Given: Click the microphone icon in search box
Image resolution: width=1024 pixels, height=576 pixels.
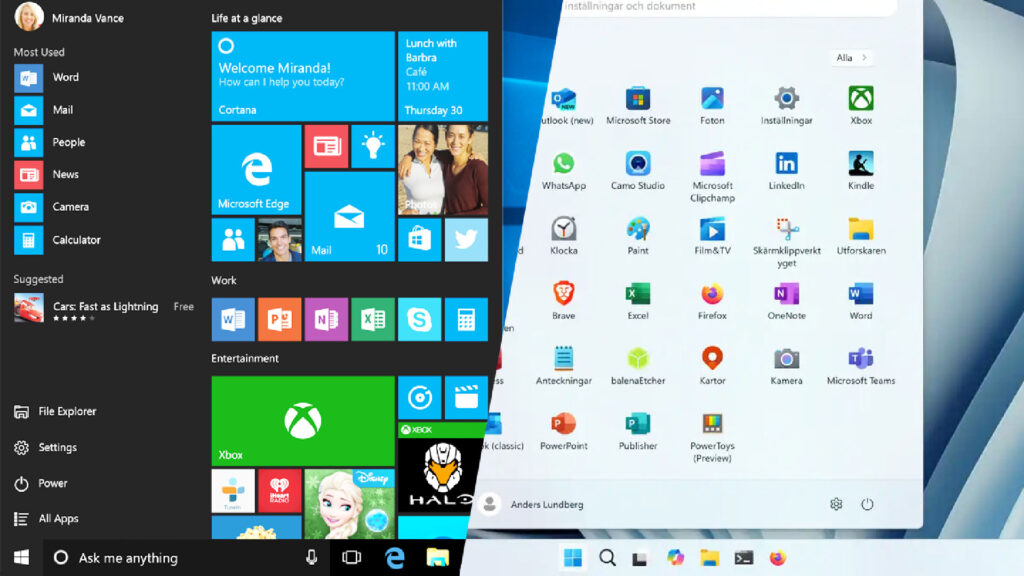Looking at the screenshot, I should [x=312, y=558].
